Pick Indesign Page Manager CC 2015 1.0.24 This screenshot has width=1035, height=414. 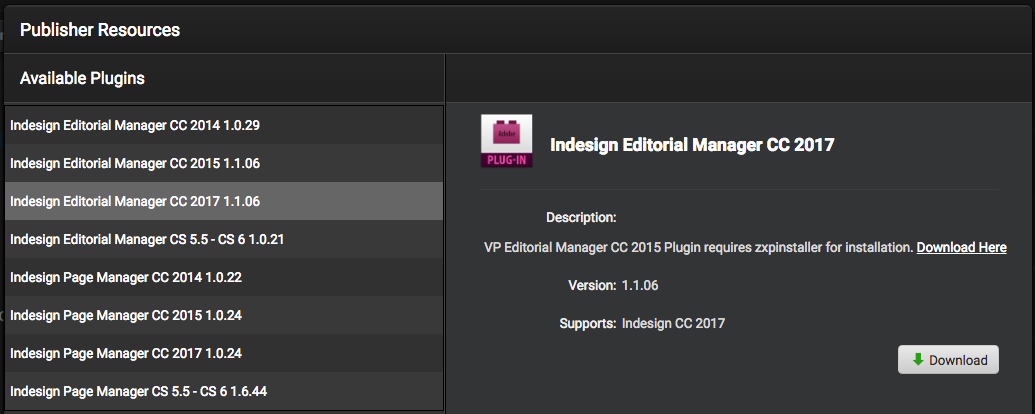click(125, 315)
